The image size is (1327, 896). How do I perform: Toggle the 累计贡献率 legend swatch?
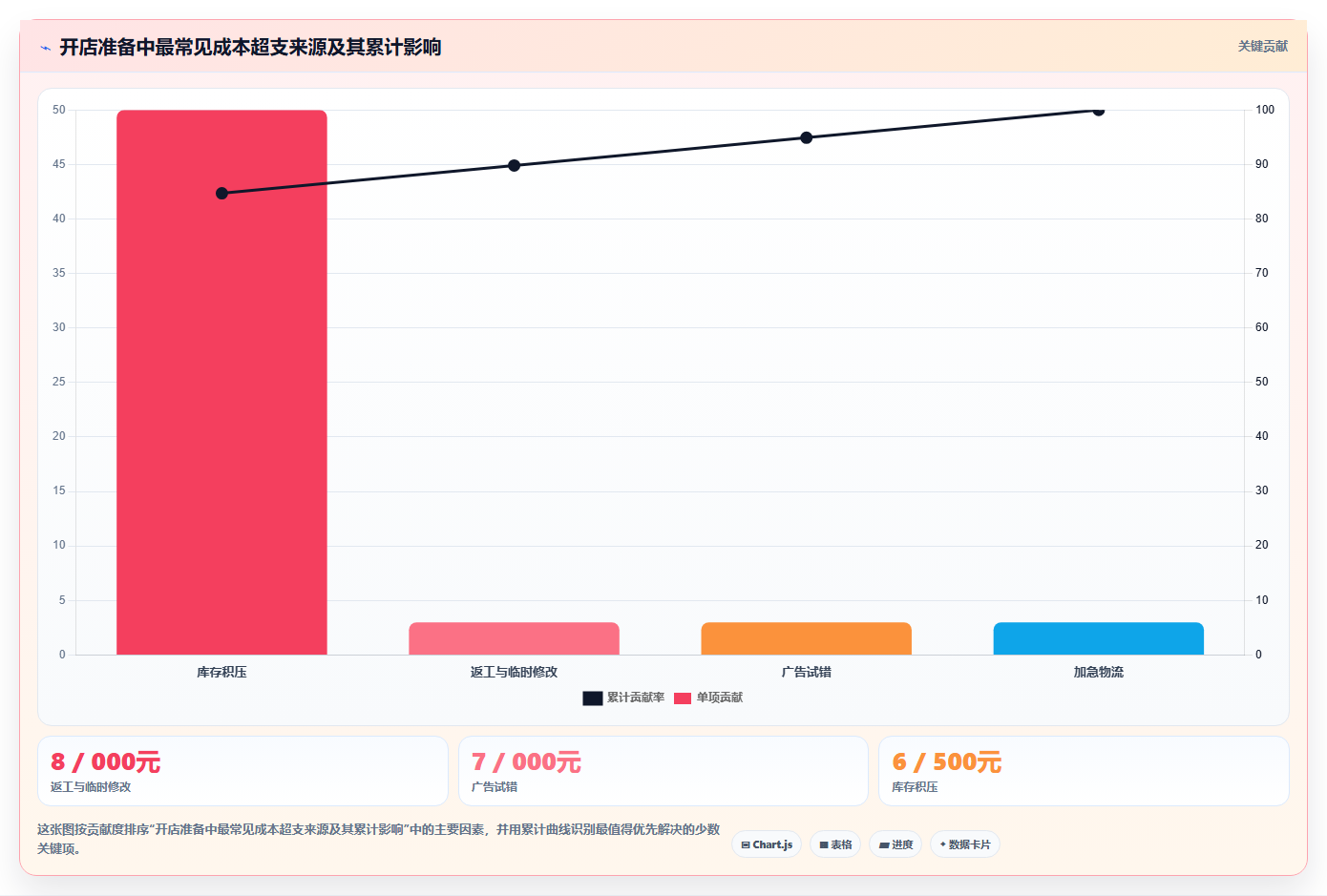point(592,698)
